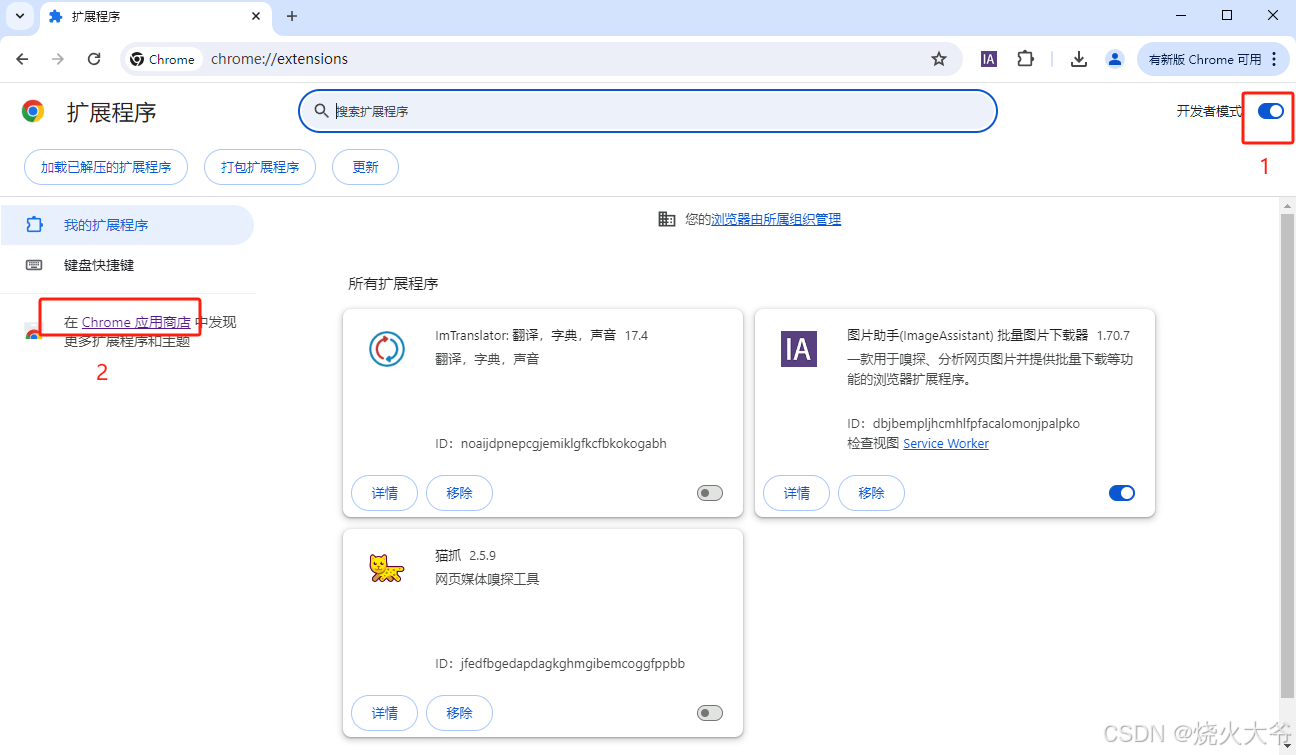This screenshot has height=755, width=1296.
Task: Click the search magnifier icon
Action: pyautogui.click(x=321, y=111)
